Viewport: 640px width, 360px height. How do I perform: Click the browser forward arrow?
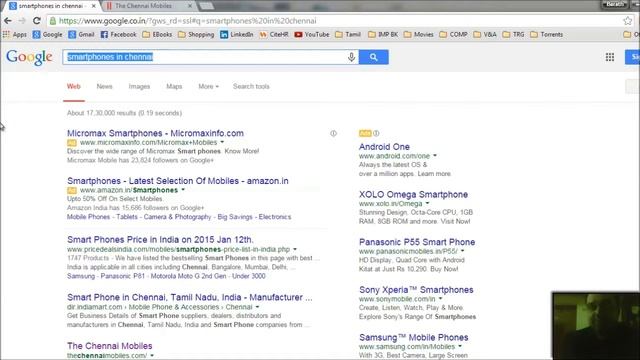click(x=22, y=21)
